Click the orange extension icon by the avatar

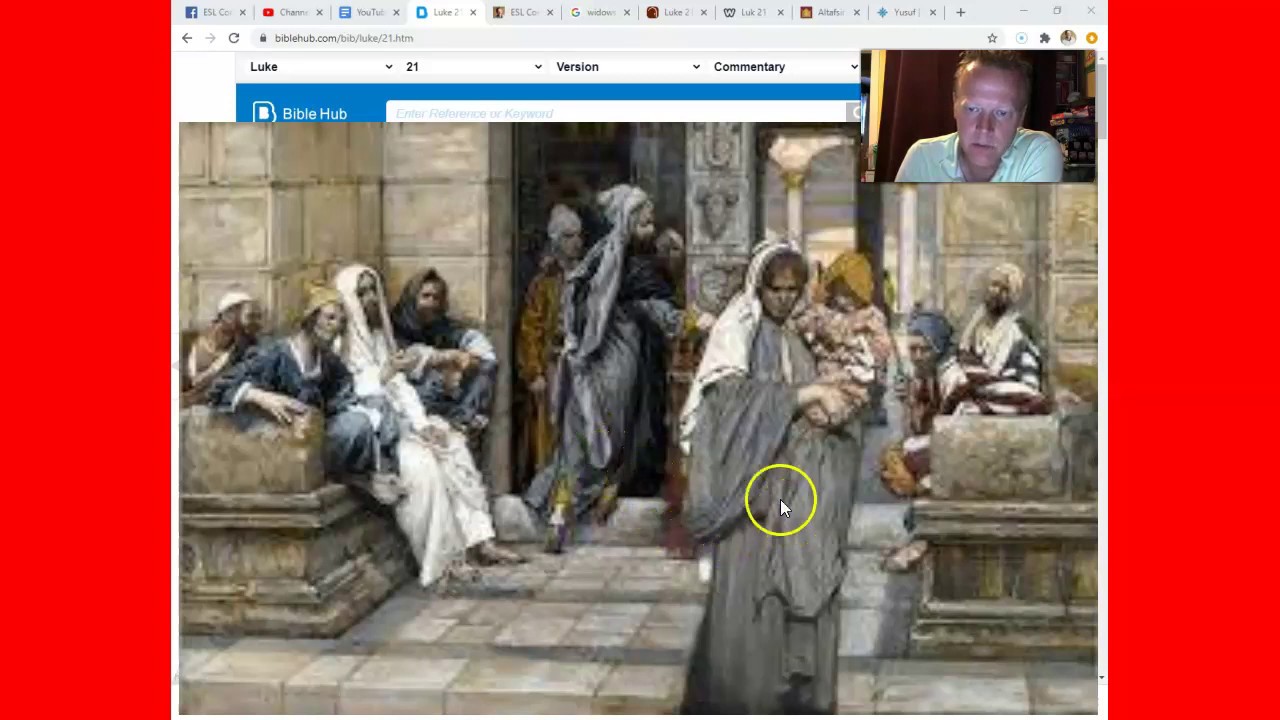pyautogui.click(x=1091, y=38)
